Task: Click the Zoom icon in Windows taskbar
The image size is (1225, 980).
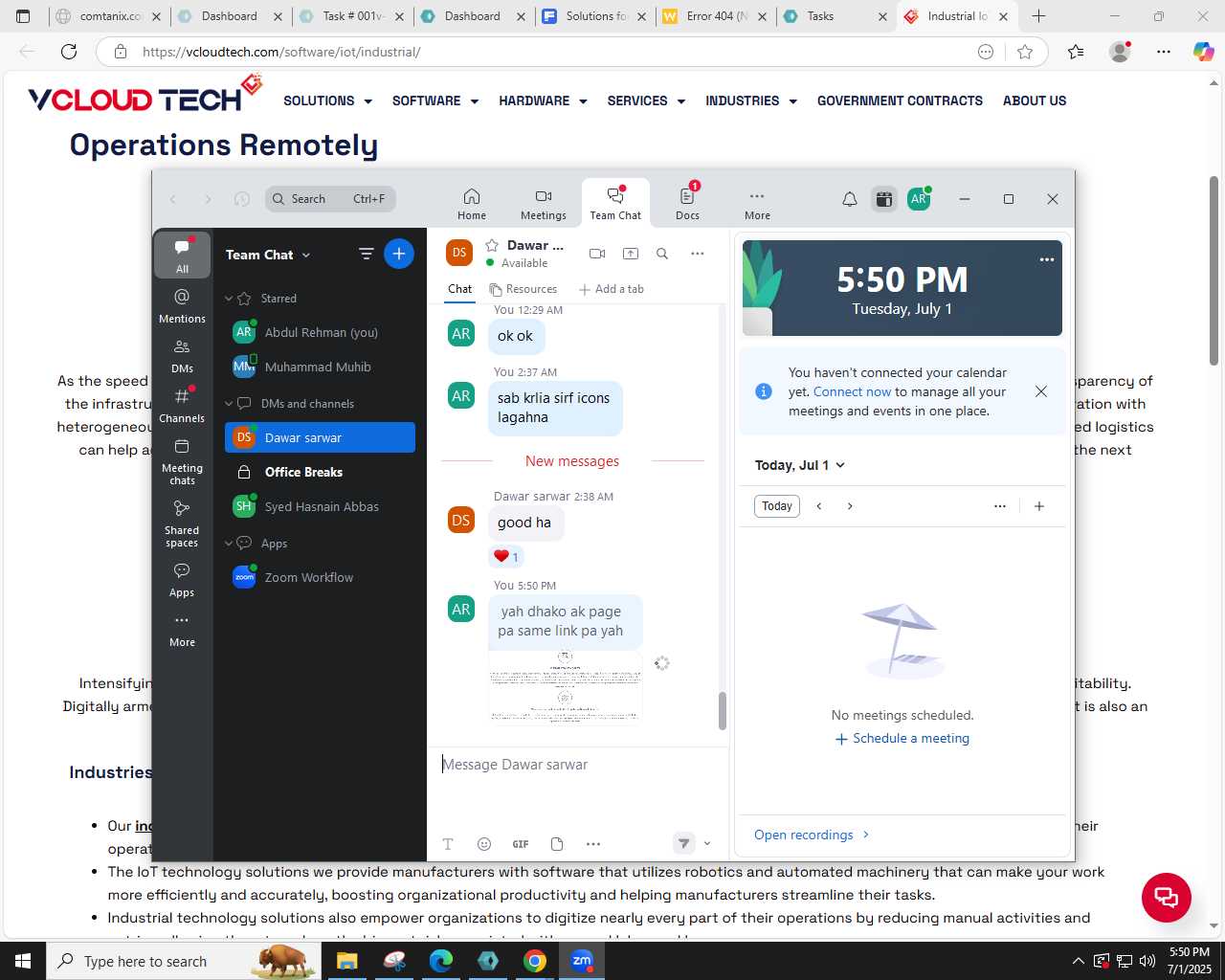Action: click(x=582, y=961)
